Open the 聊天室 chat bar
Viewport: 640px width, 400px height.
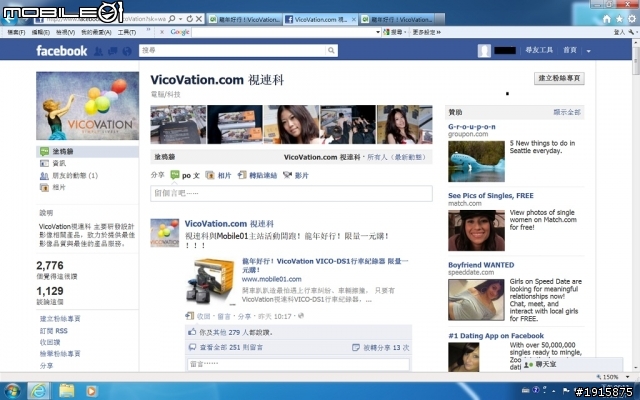[x=572, y=364]
